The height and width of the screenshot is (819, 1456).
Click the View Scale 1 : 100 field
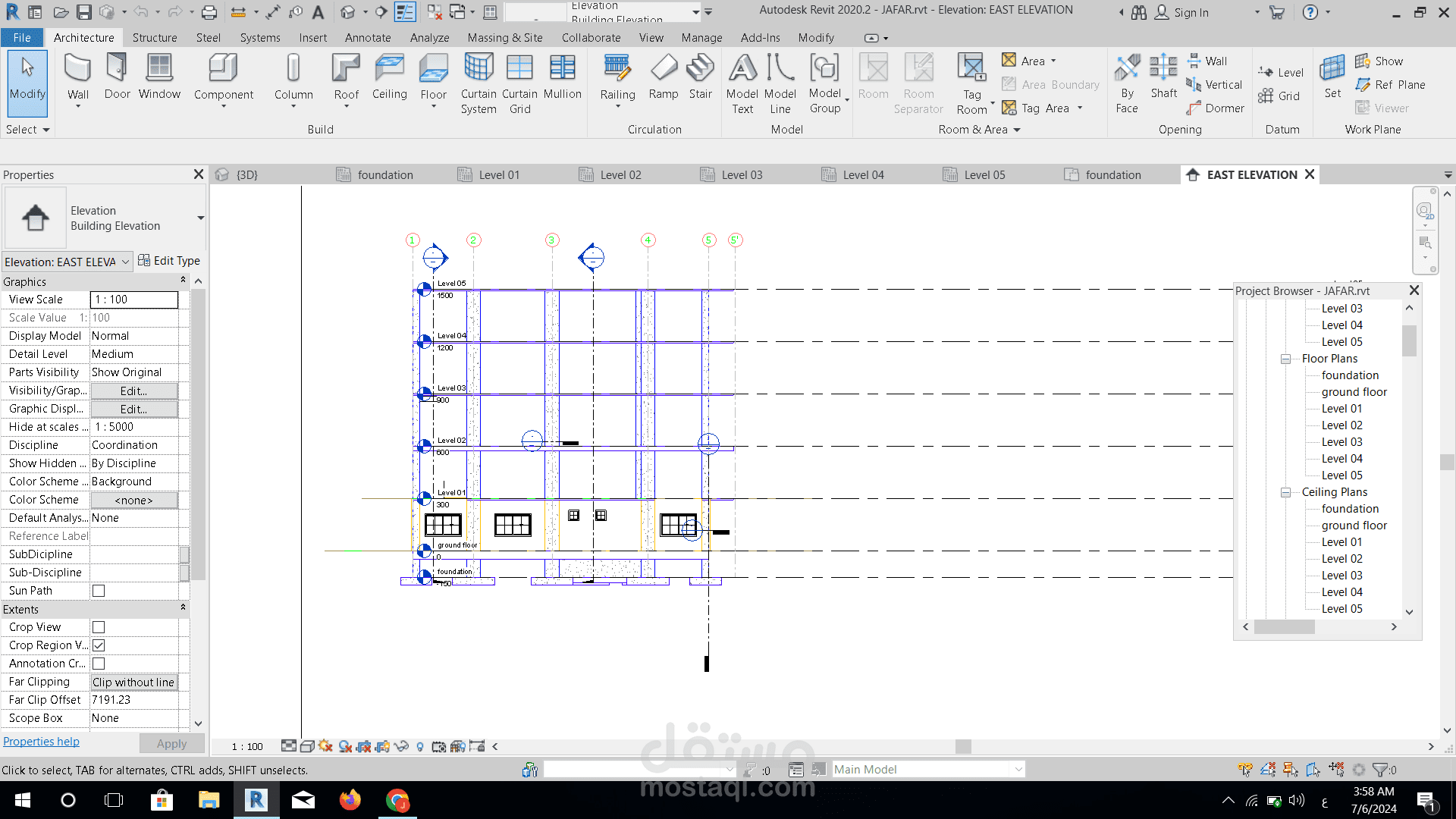(134, 300)
